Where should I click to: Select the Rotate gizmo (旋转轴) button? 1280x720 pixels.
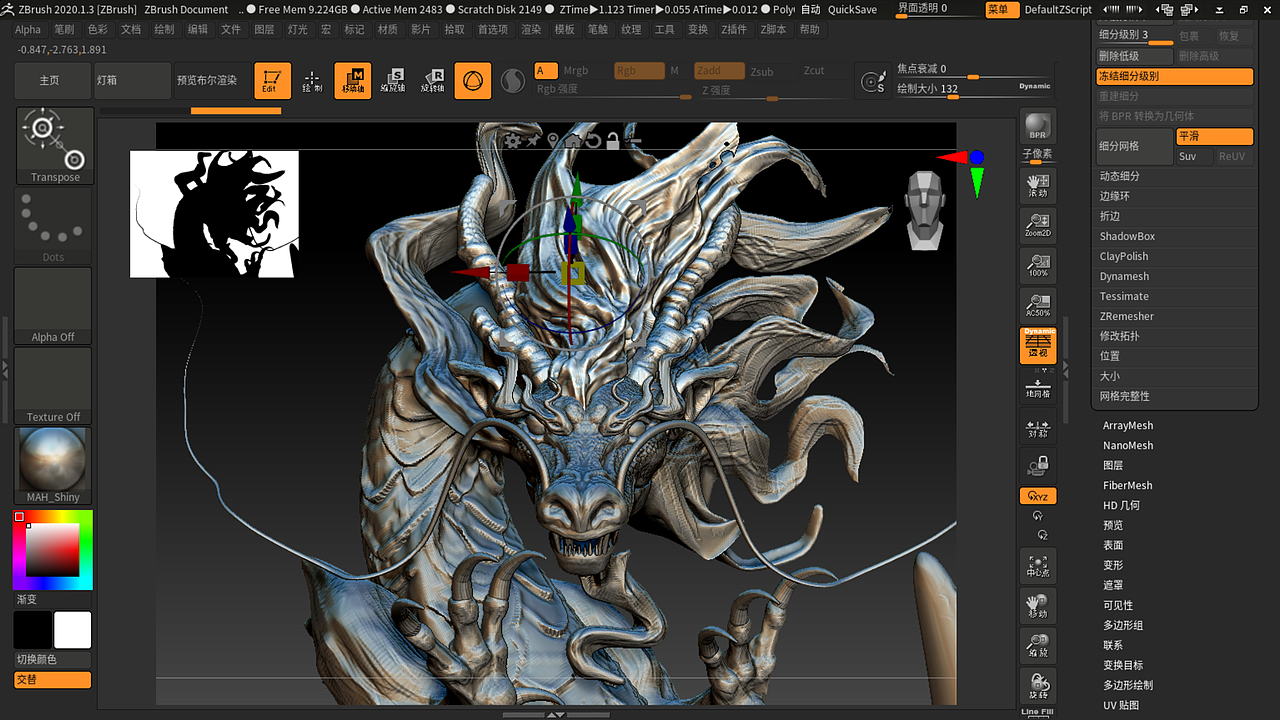432,81
